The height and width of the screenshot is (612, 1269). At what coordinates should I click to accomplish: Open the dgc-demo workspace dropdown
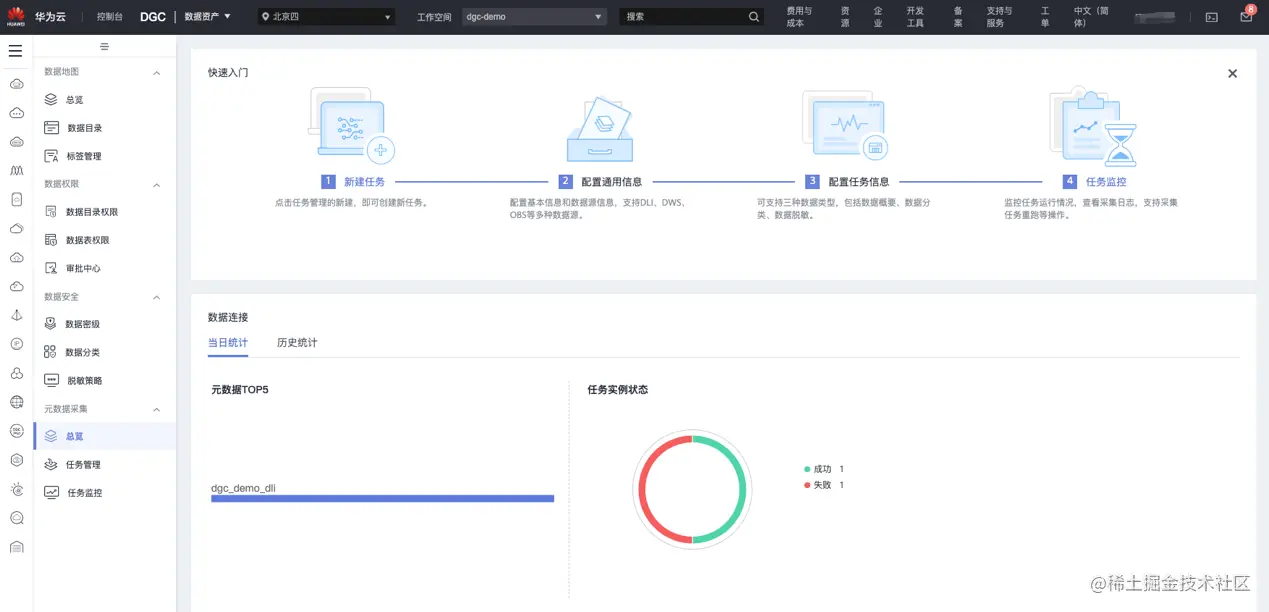(535, 17)
